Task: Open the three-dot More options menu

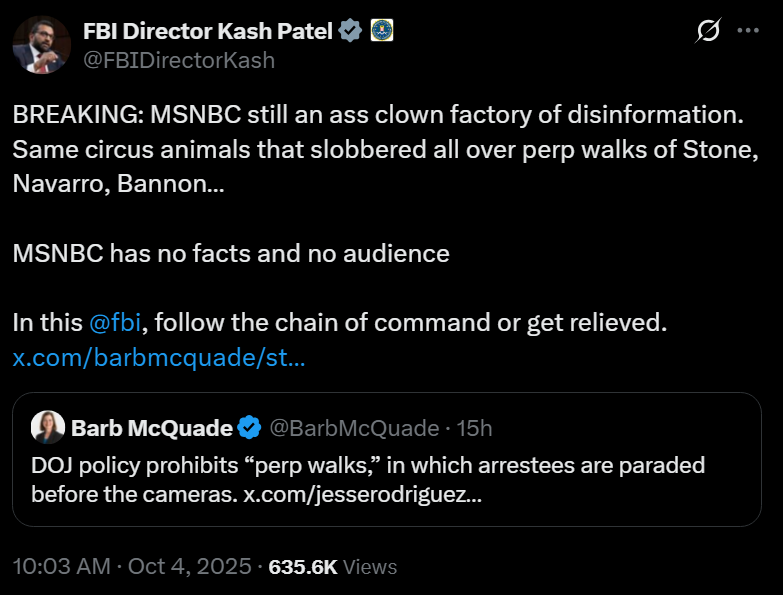Action: pos(748,31)
